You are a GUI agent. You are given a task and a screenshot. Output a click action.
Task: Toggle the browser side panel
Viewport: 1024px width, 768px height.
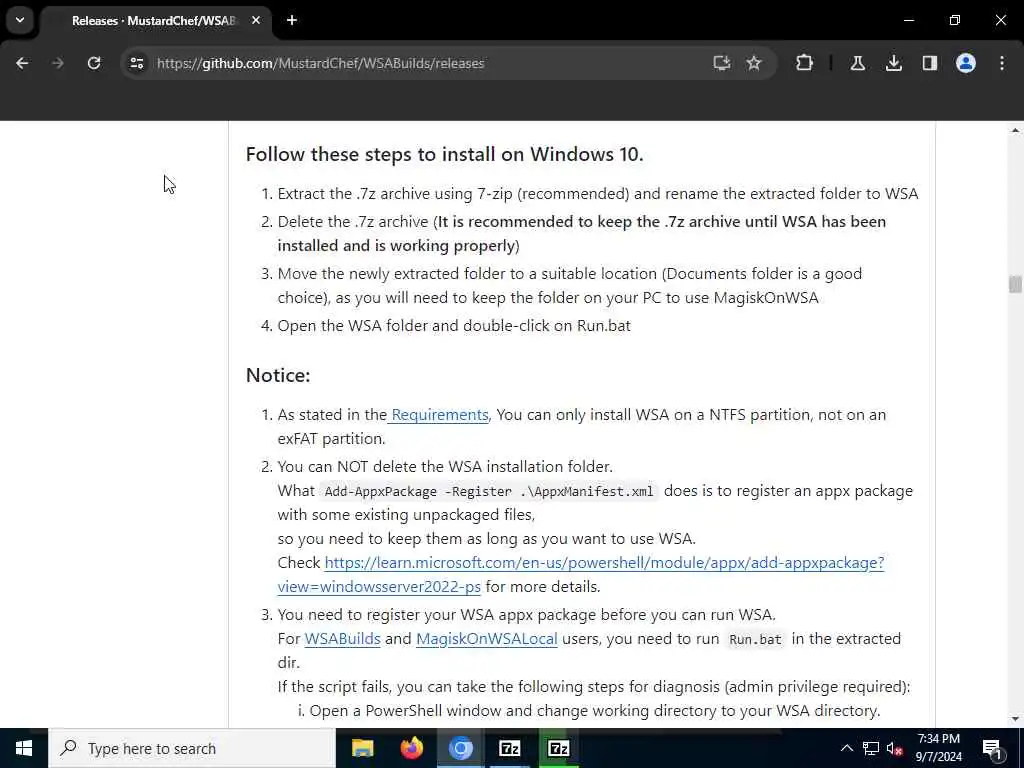pyautogui.click(x=929, y=63)
